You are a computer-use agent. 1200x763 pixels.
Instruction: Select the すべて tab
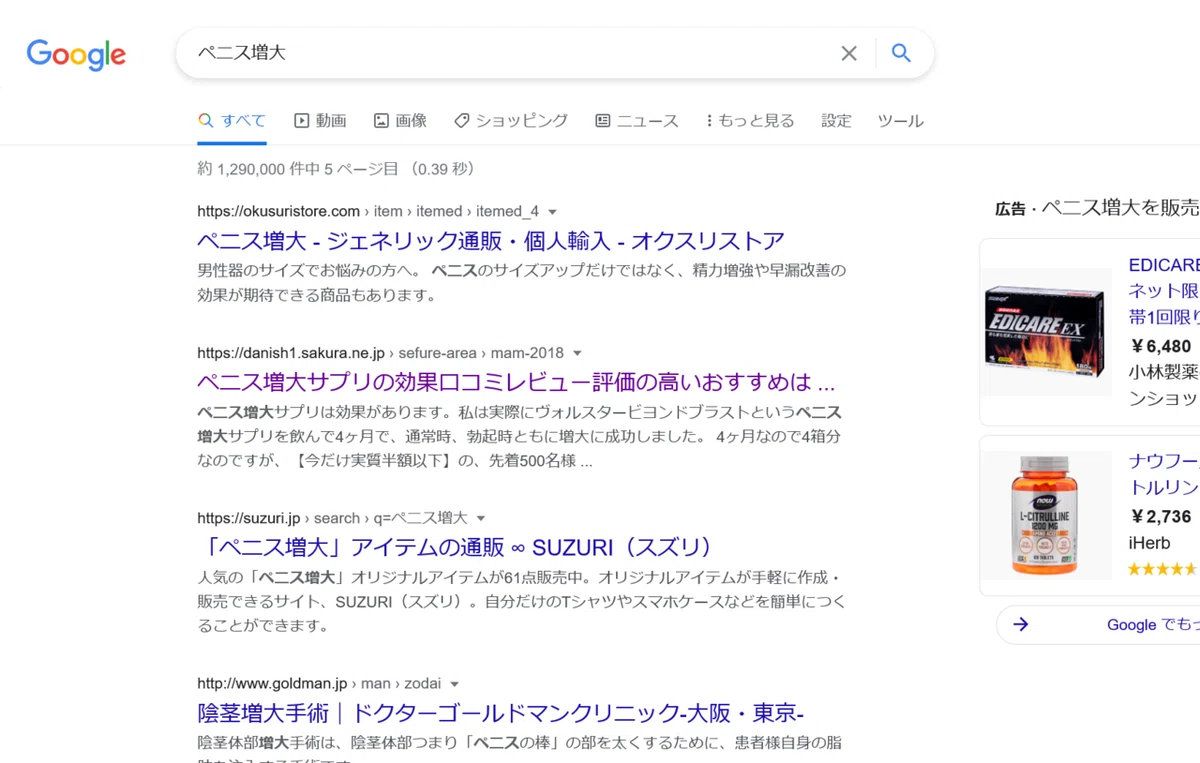(x=232, y=121)
